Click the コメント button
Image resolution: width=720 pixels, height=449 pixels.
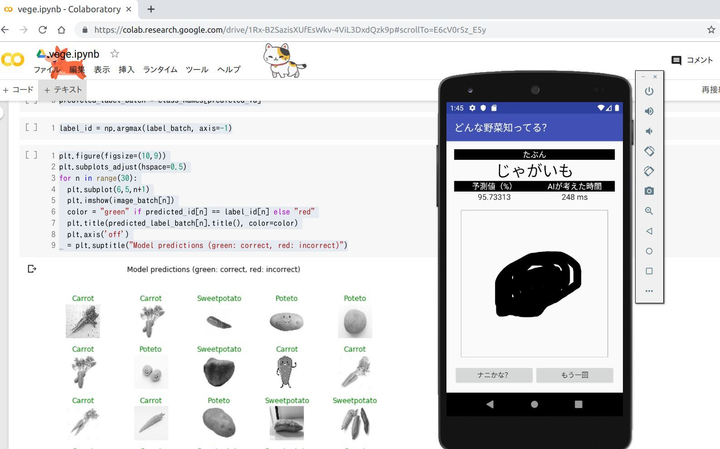tap(692, 60)
